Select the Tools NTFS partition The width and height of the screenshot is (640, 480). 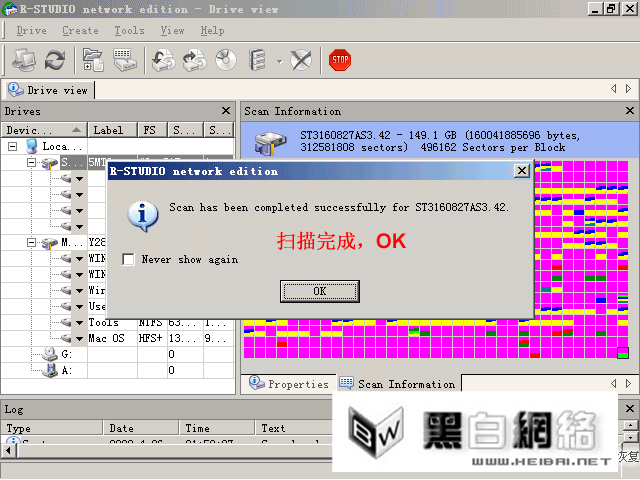coord(103,322)
